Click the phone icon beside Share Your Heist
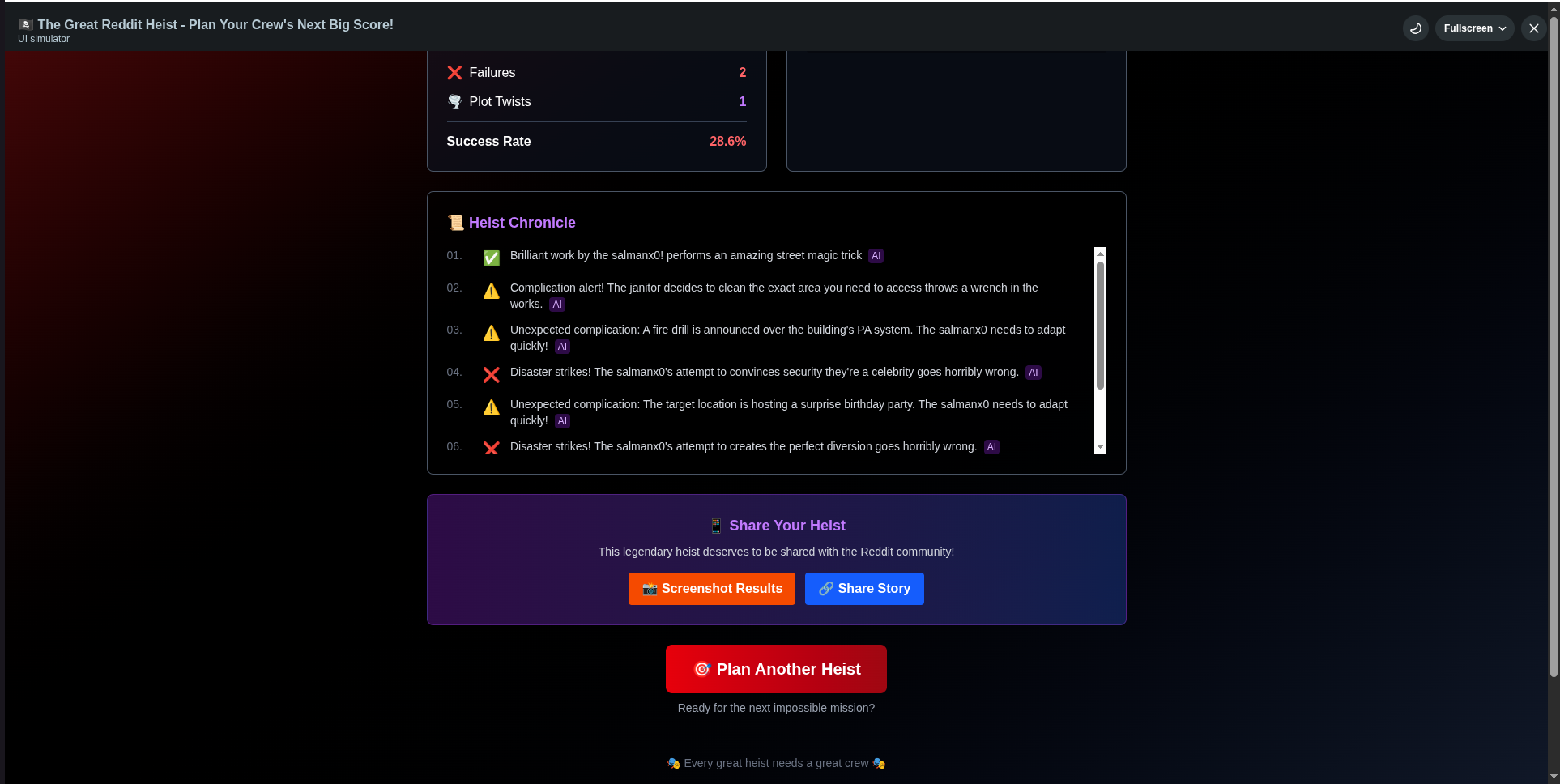The height and width of the screenshot is (784, 1560). tap(716, 526)
